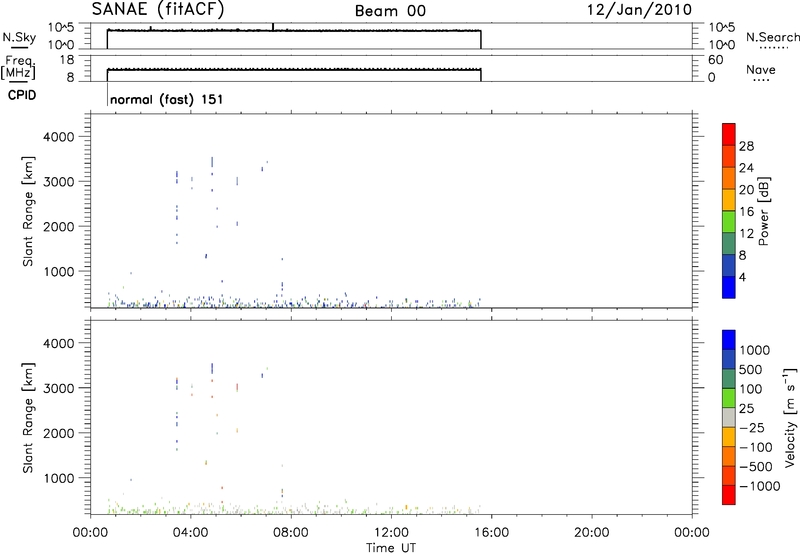Pick the yellow velocity swatch between -25 and -100

pos(729,437)
